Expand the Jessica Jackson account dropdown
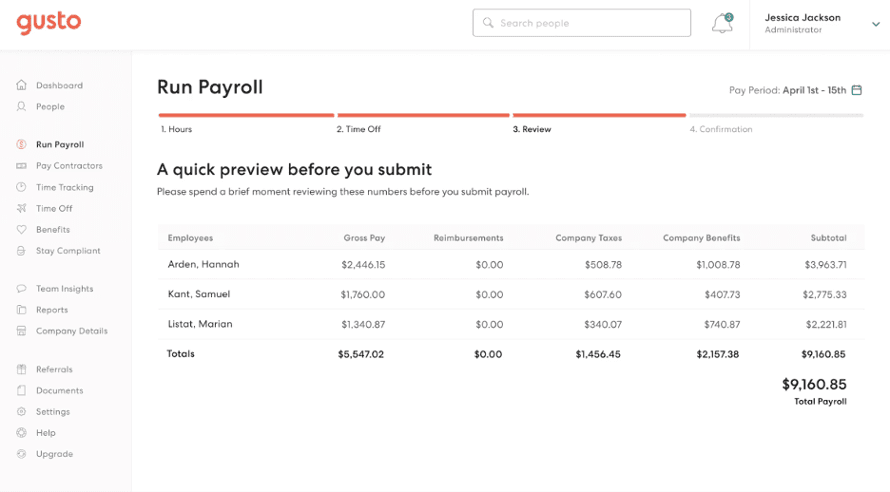 click(875, 24)
